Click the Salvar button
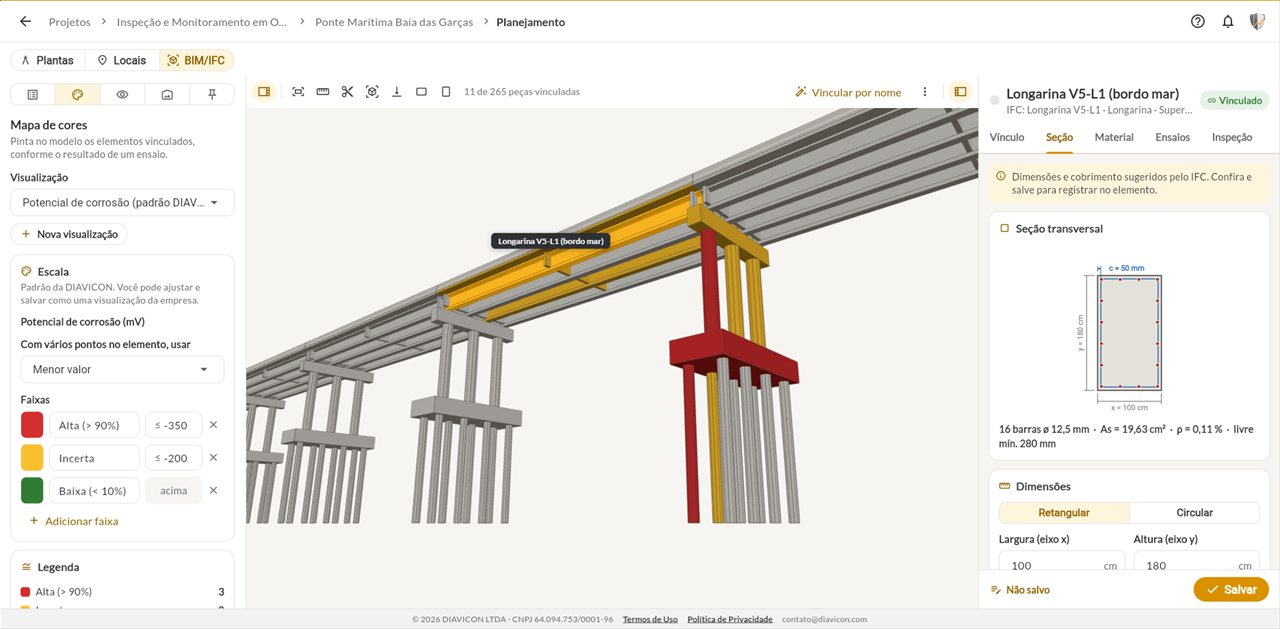 point(1231,589)
